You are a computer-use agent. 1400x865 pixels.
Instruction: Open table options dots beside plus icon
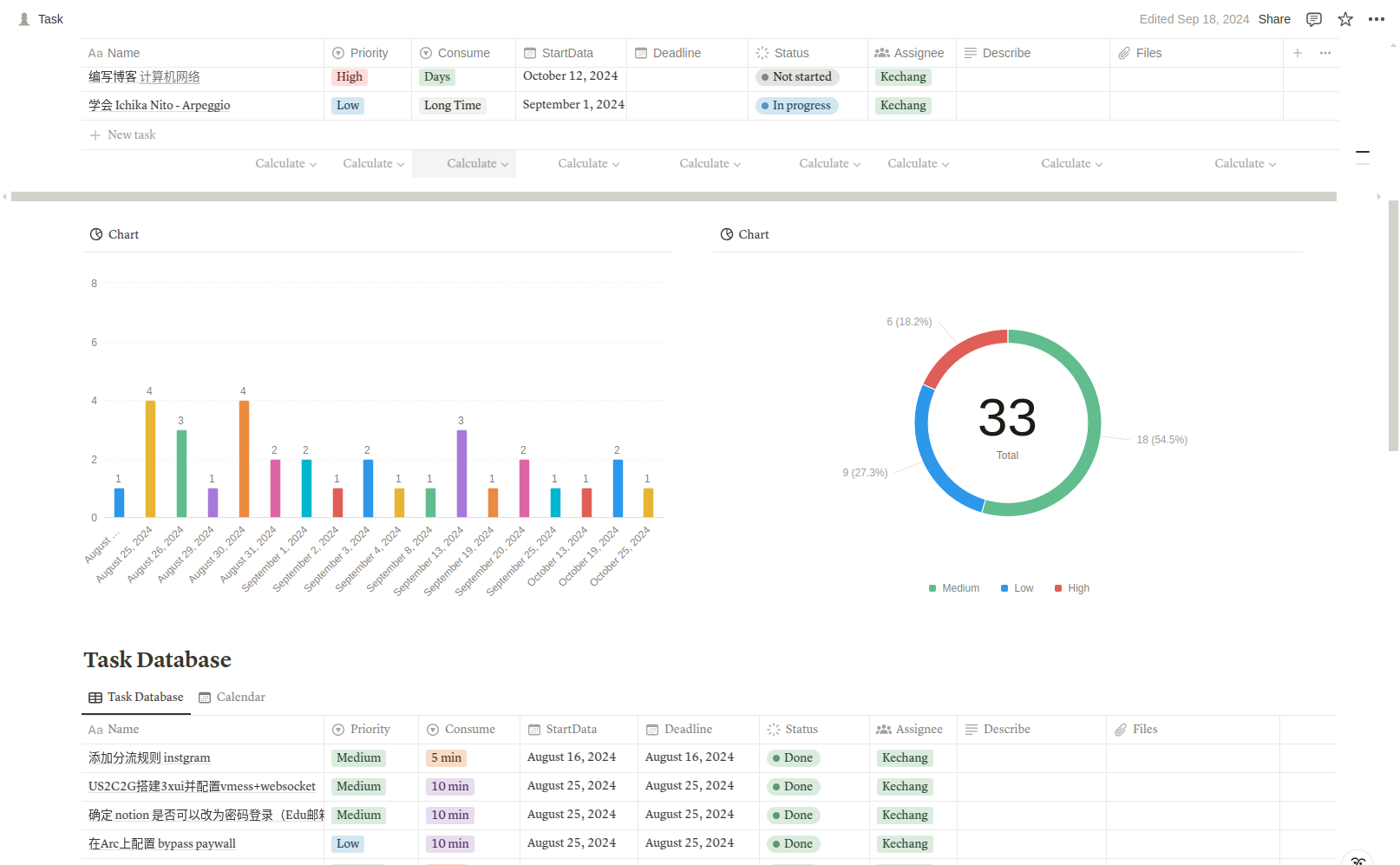pos(1325,53)
